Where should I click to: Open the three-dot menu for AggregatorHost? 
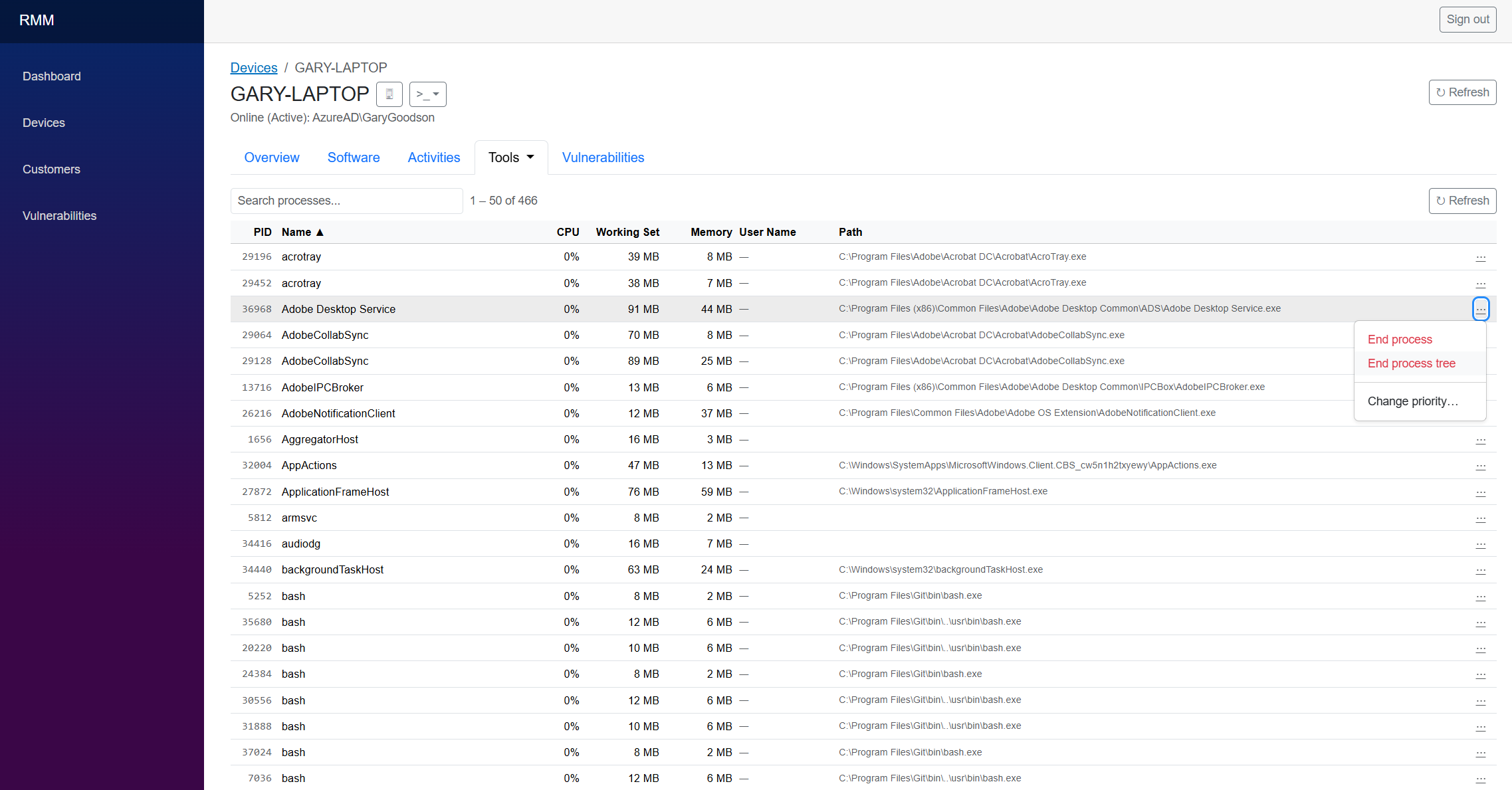pos(1481,440)
